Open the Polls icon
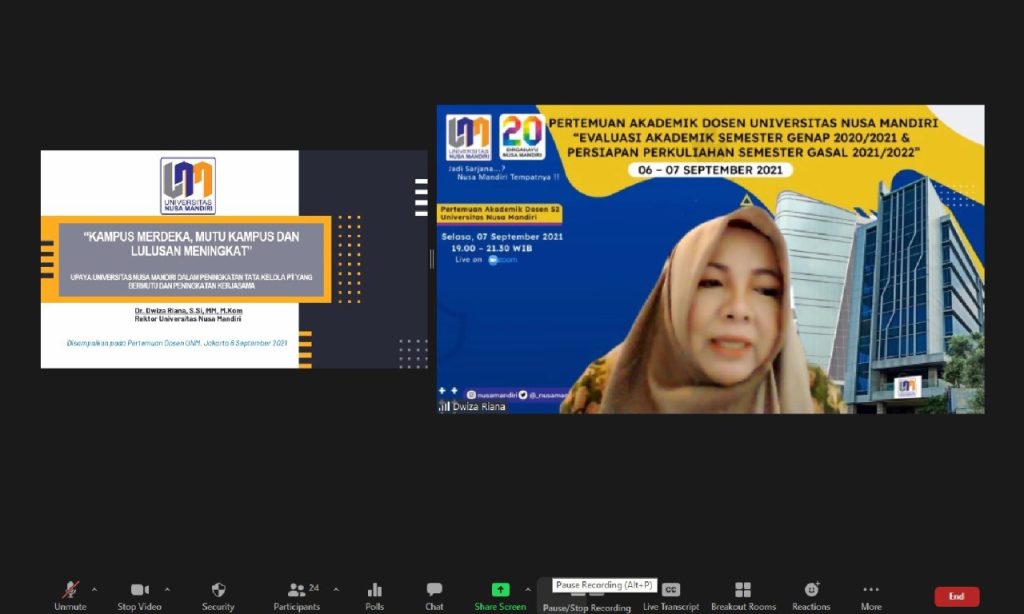 pos(375,596)
